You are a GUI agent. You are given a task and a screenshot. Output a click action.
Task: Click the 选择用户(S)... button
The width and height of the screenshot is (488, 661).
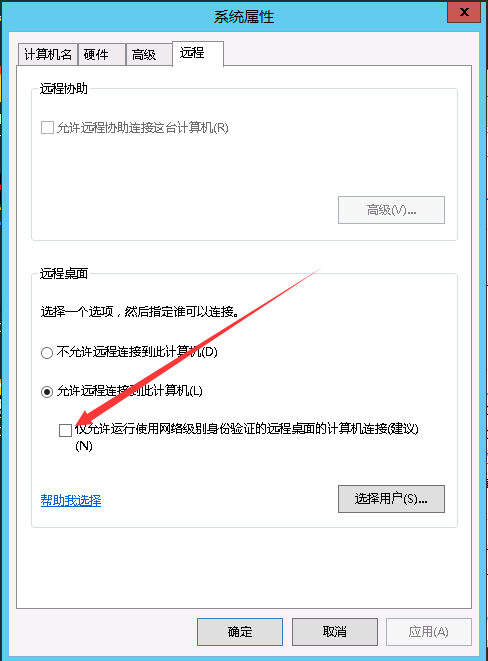[x=391, y=499]
